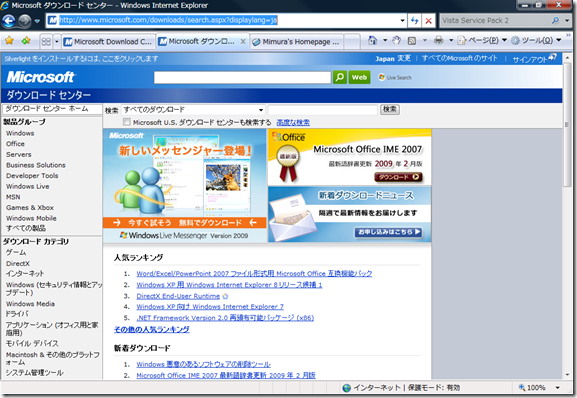The height and width of the screenshot is (398, 577).
Task: Click the Office IME 2007 ダウンロード button
Action: pyautogui.click(x=399, y=177)
